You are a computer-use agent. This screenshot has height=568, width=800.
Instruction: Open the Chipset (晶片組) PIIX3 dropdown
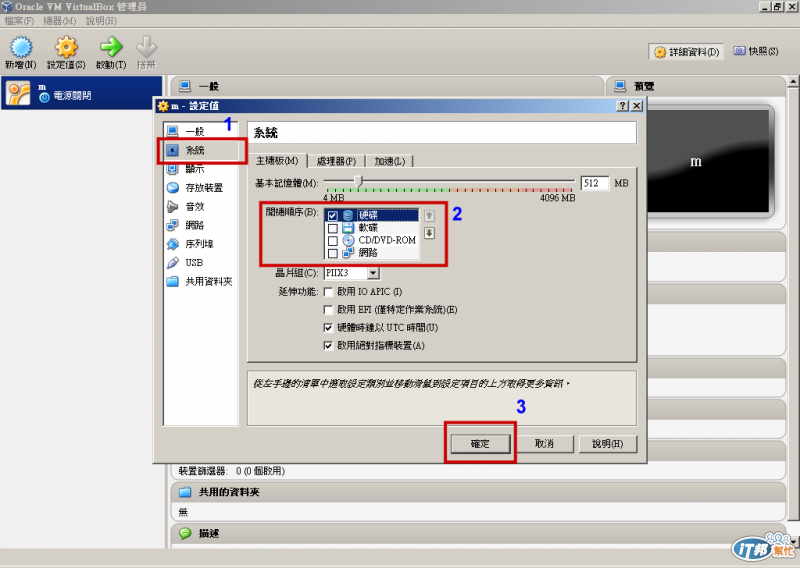click(x=352, y=273)
